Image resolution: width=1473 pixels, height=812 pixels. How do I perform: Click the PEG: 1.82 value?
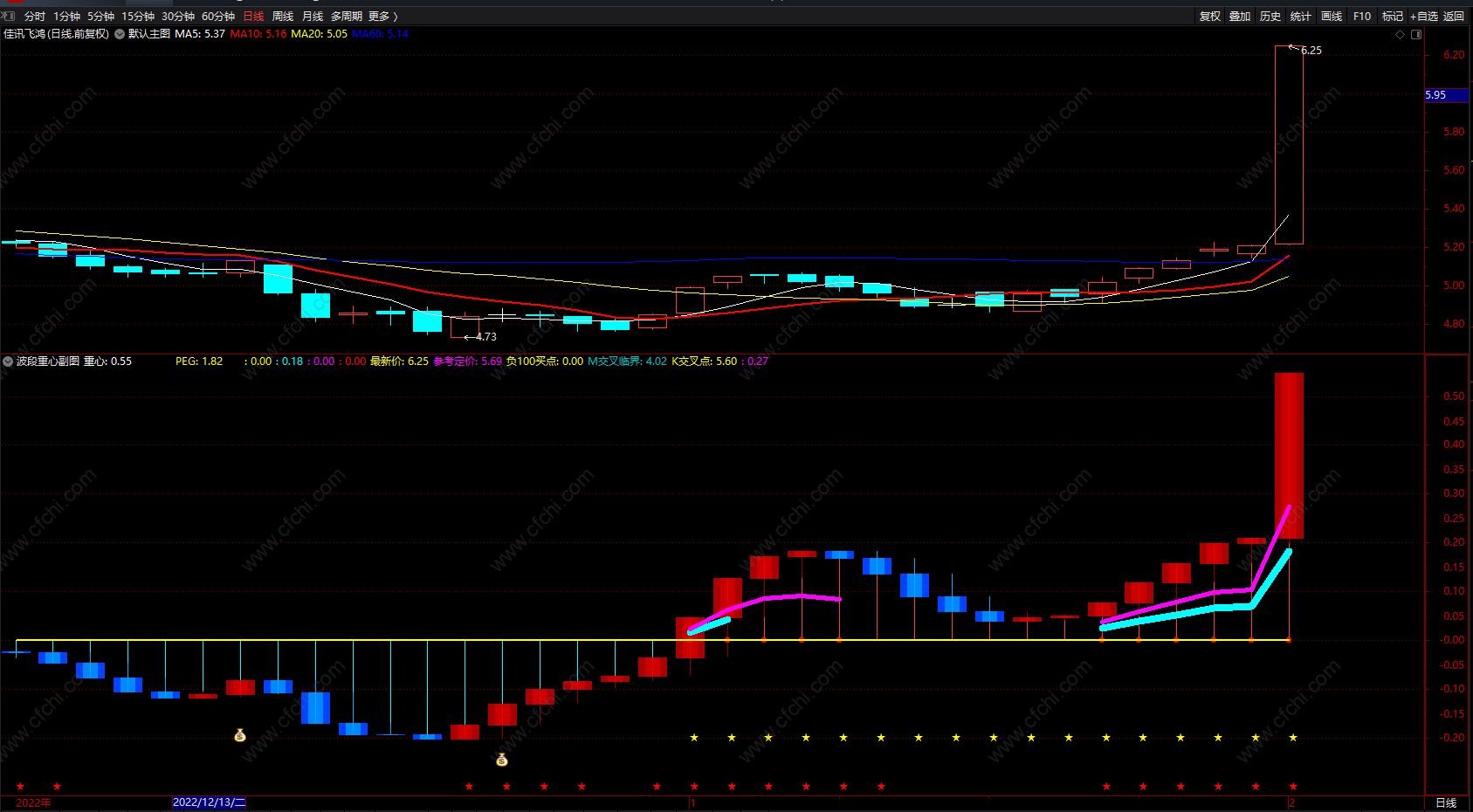tap(199, 361)
